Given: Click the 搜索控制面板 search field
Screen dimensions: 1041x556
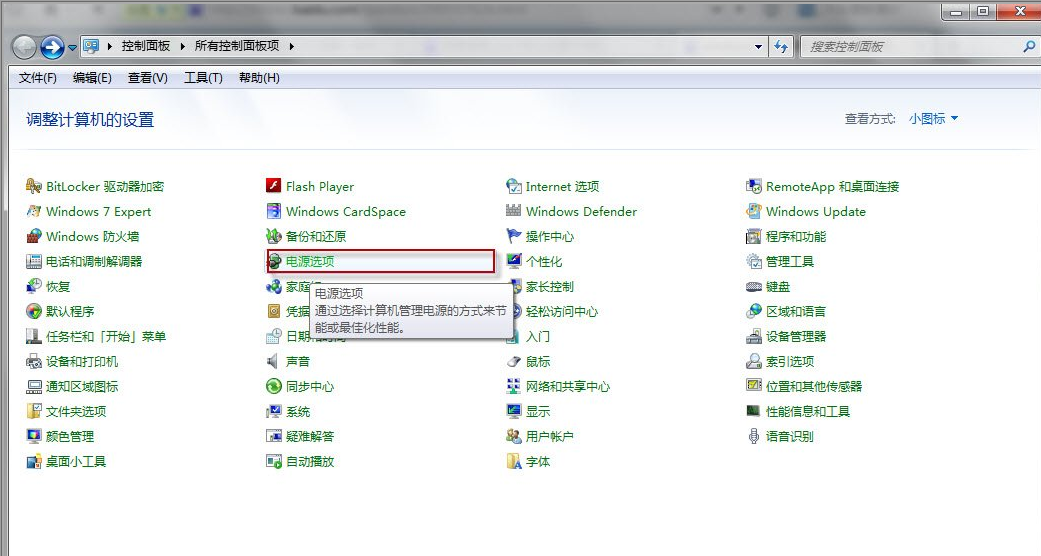Looking at the screenshot, I should (910, 46).
